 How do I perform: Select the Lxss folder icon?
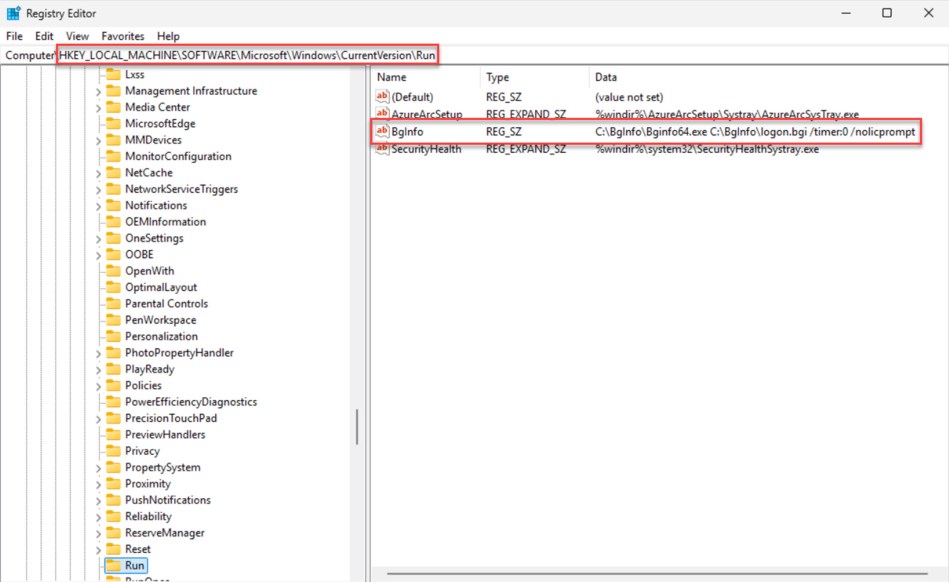point(113,74)
